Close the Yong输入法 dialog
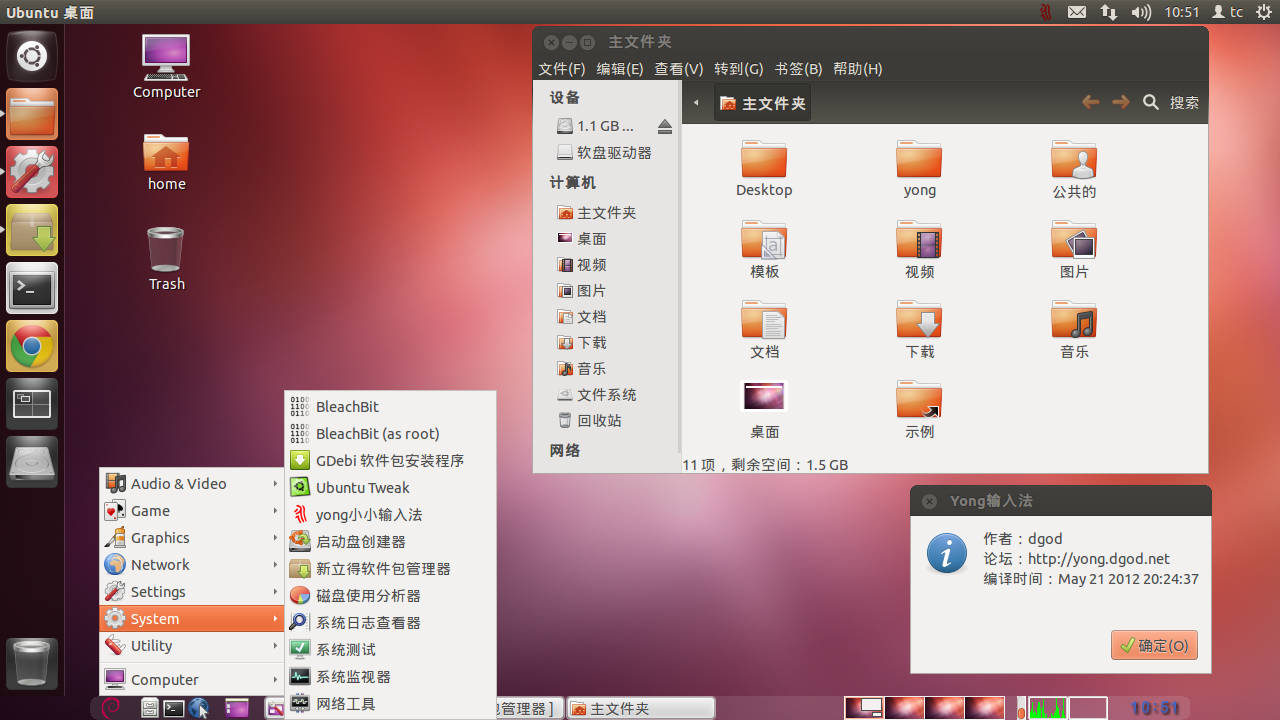The width and height of the screenshot is (1280, 720). coord(930,501)
